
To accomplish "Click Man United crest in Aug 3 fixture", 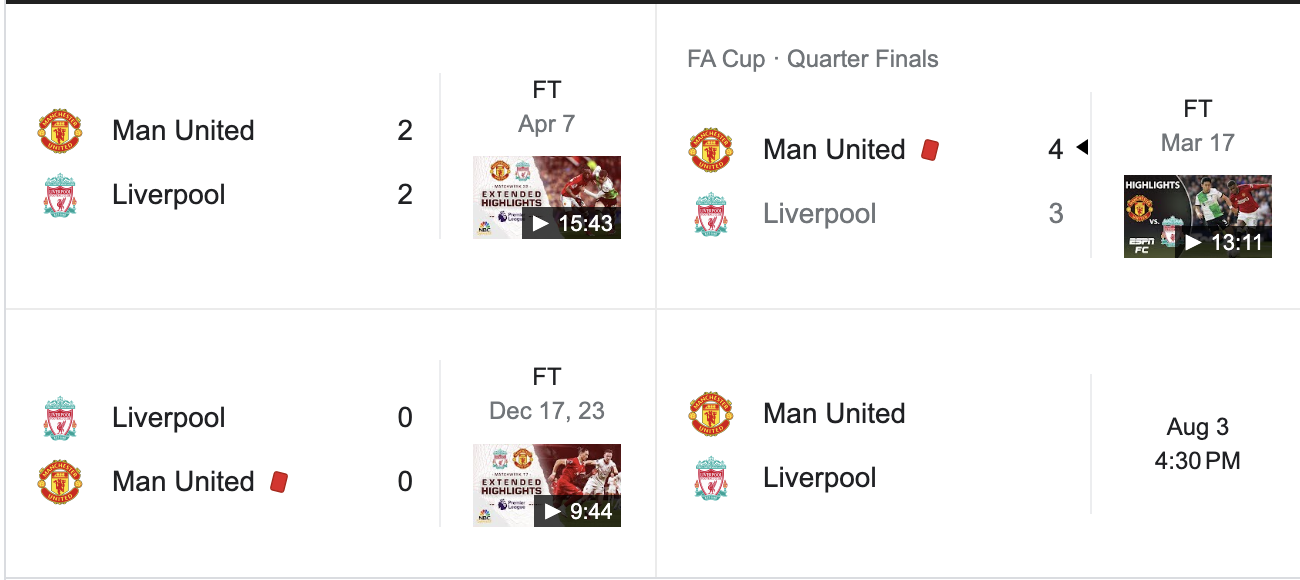I will point(711,414).
